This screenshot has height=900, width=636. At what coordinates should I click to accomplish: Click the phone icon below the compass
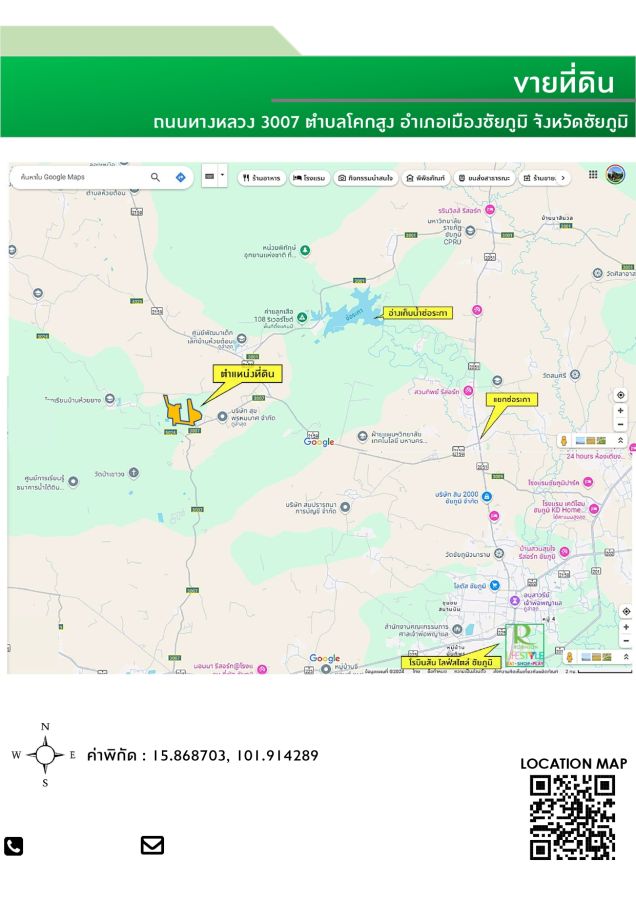(x=14, y=846)
